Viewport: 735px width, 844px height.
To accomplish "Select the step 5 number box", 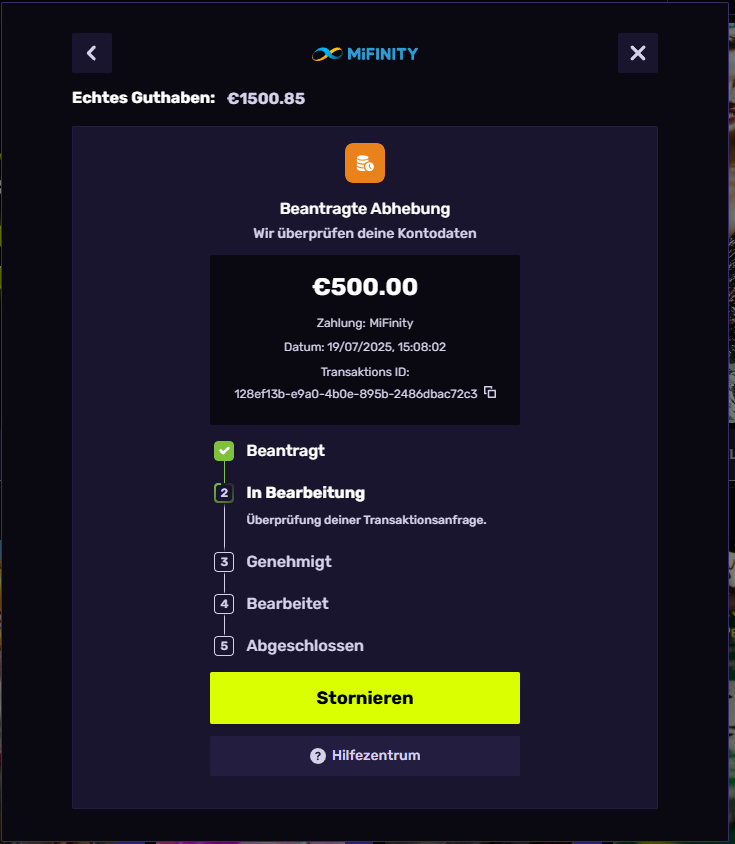I will click(224, 646).
